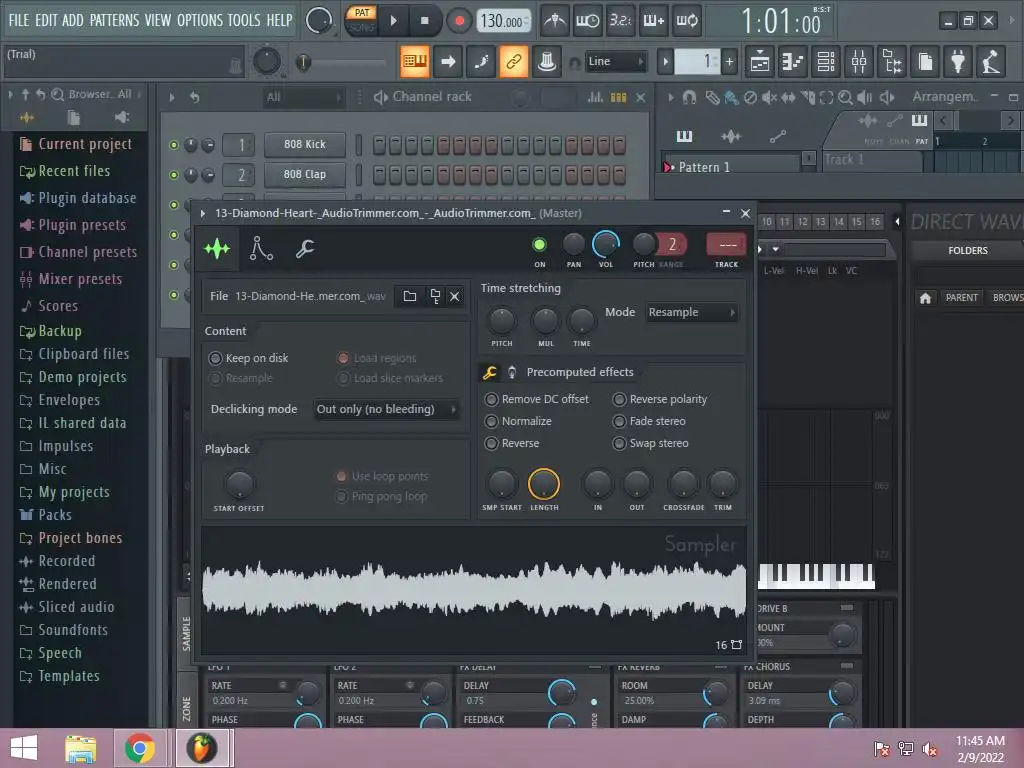Open the HELP menu
1024x768 pixels.
(280, 20)
